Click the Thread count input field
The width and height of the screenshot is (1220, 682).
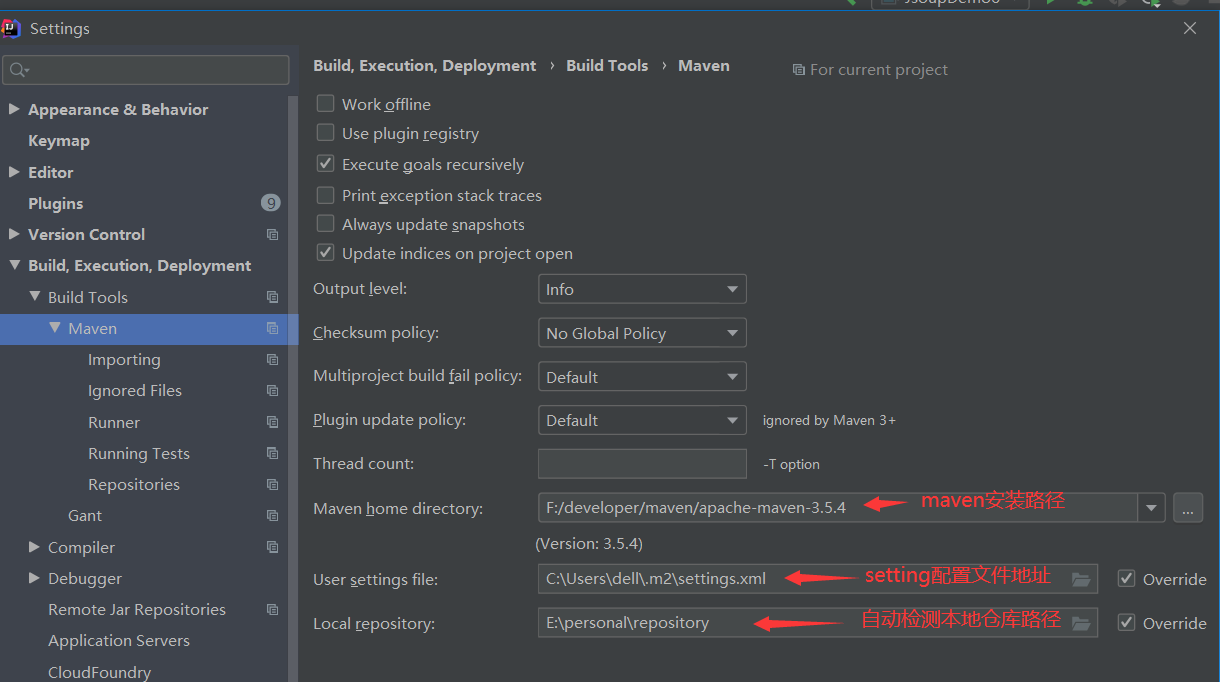642,464
